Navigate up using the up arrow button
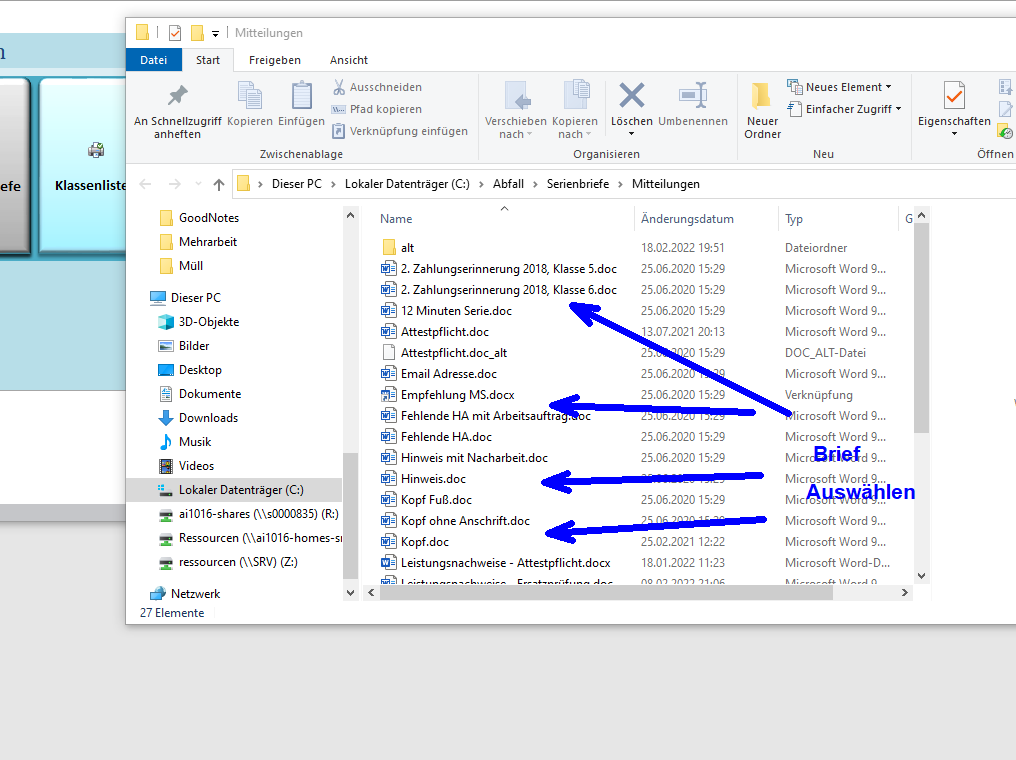1016x760 pixels. click(x=219, y=184)
